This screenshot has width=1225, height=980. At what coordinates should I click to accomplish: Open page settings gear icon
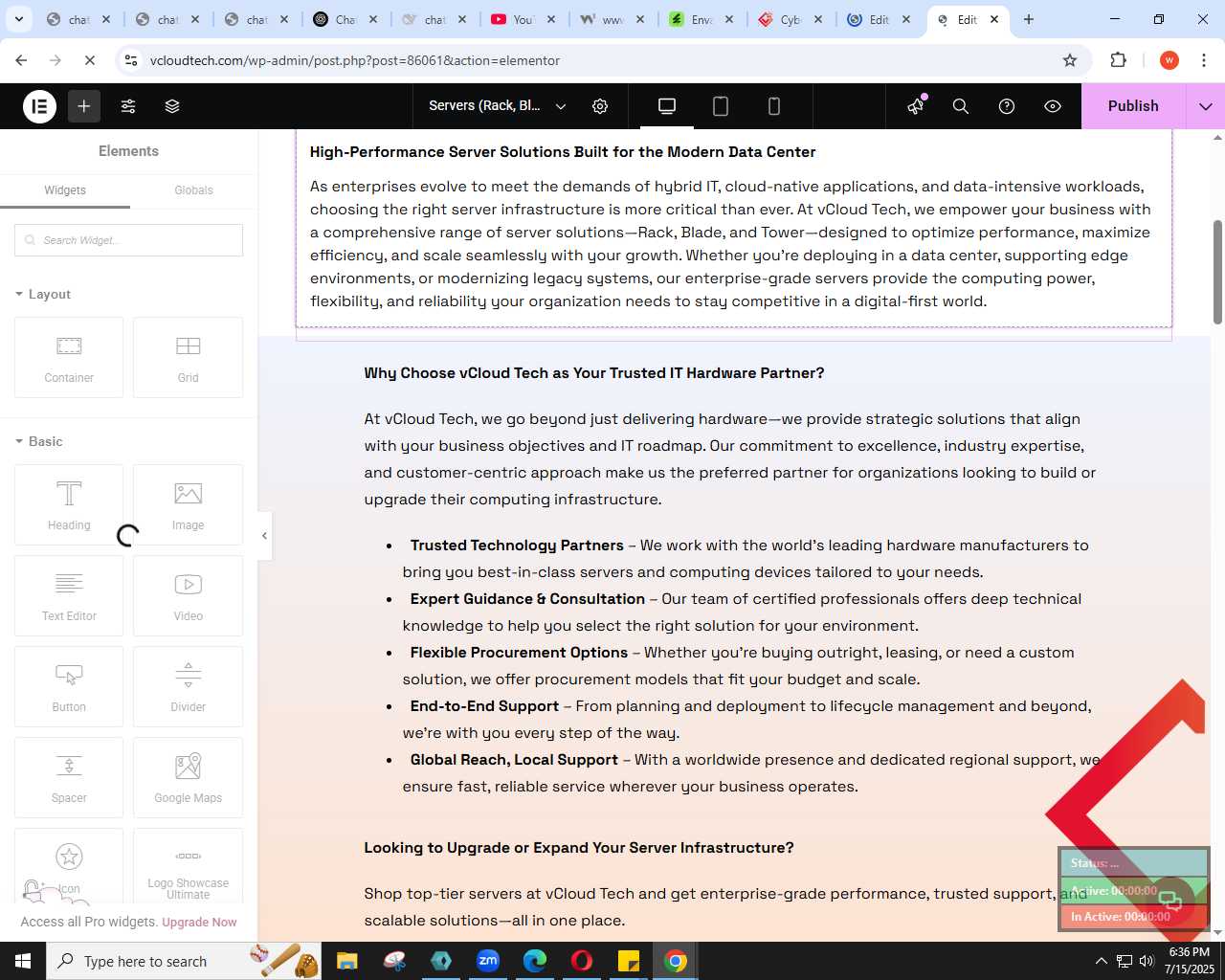click(600, 106)
